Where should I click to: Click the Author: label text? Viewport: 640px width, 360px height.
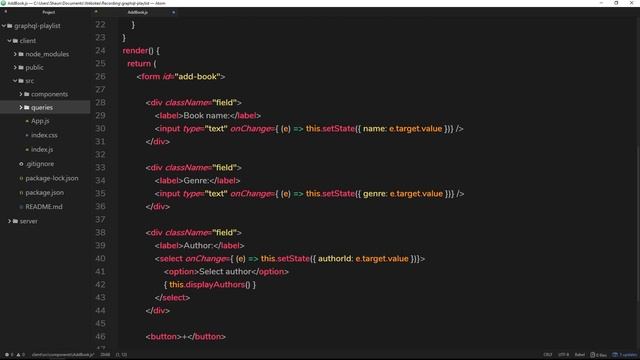point(198,245)
